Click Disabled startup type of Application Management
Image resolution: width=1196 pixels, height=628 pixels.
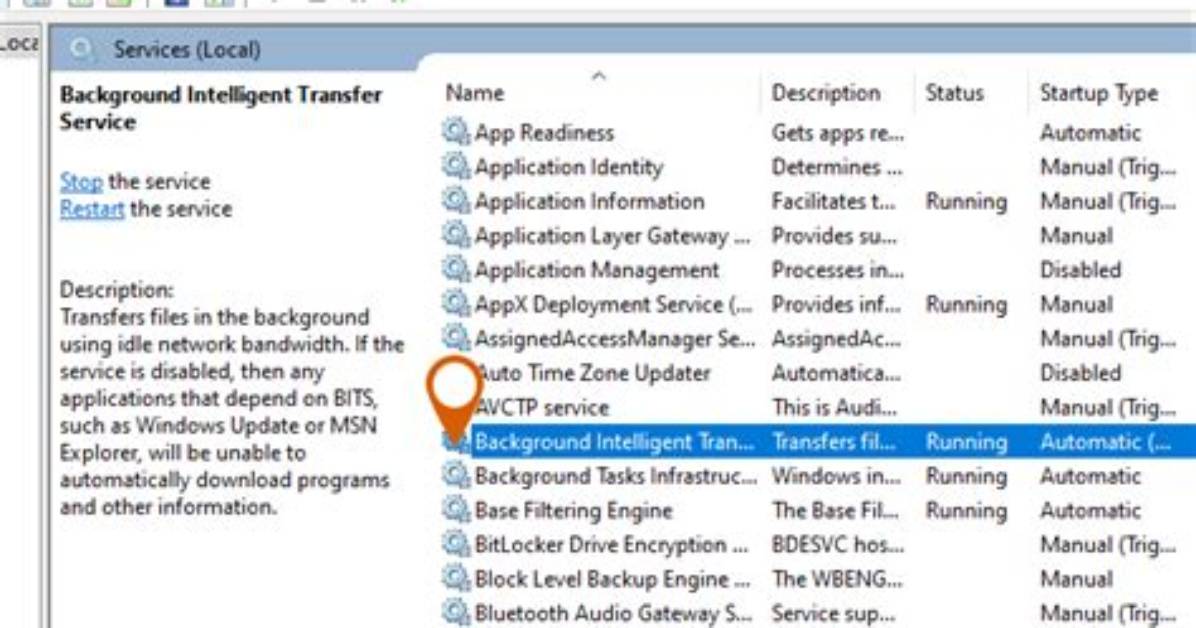coord(1080,269)
